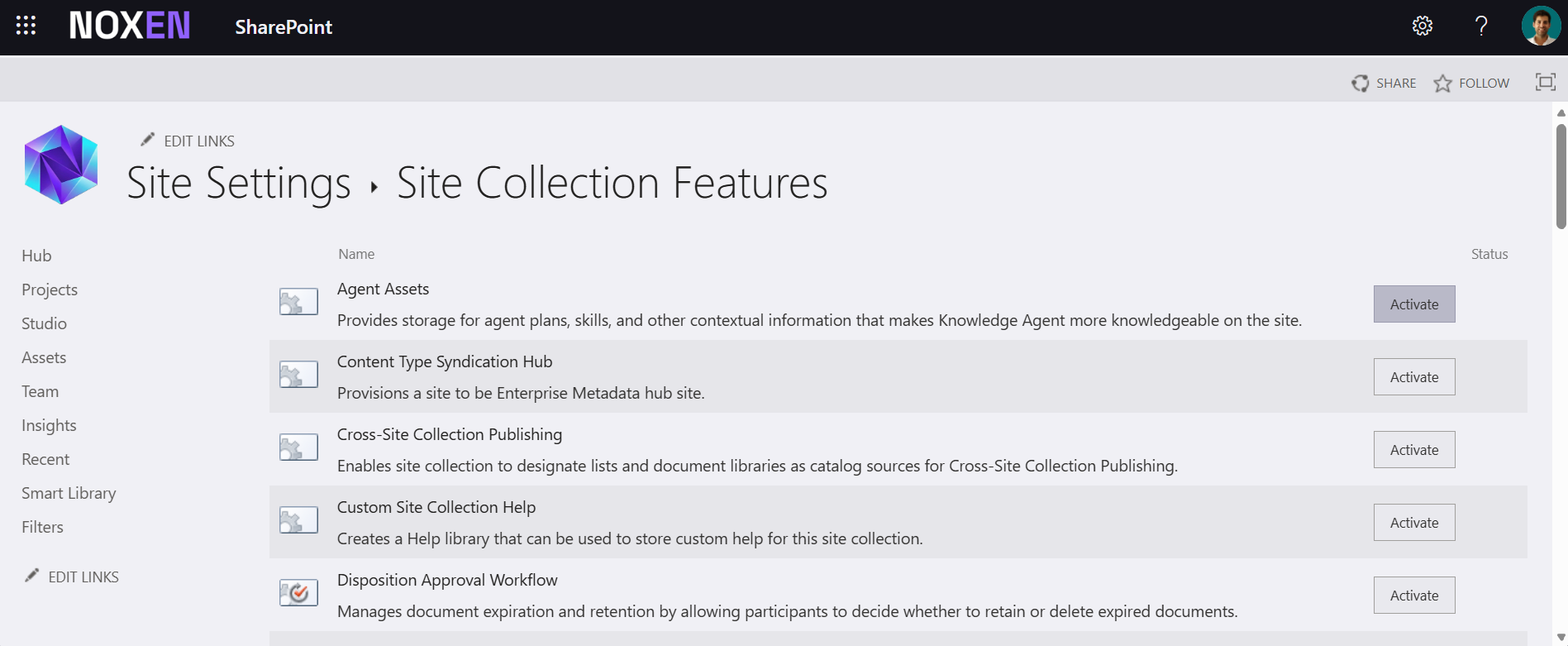The image size is (1568, 646).
Task: Click FOLLOW text in top bar
Action: click(1484, 84)
